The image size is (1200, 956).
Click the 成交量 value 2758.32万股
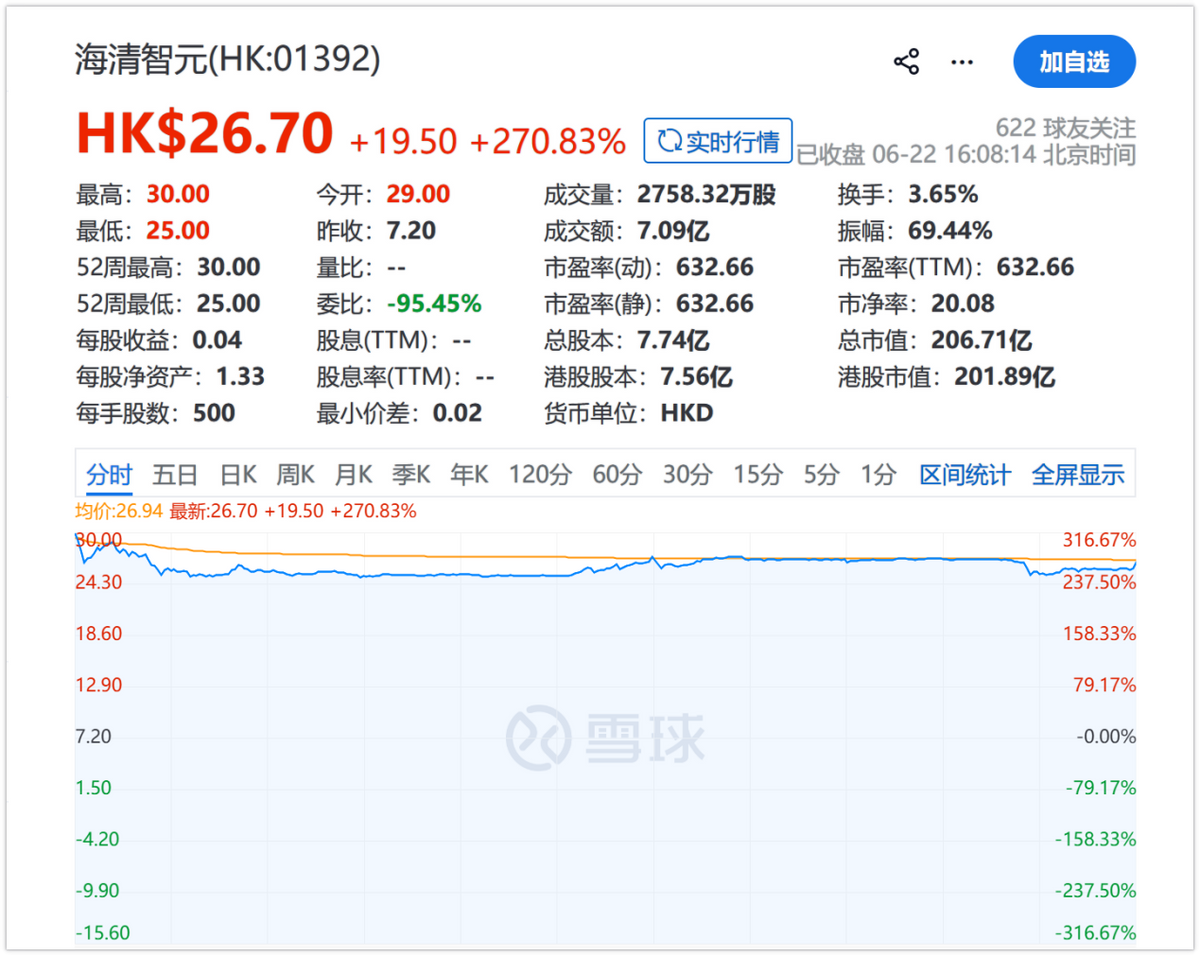(706, 194)
